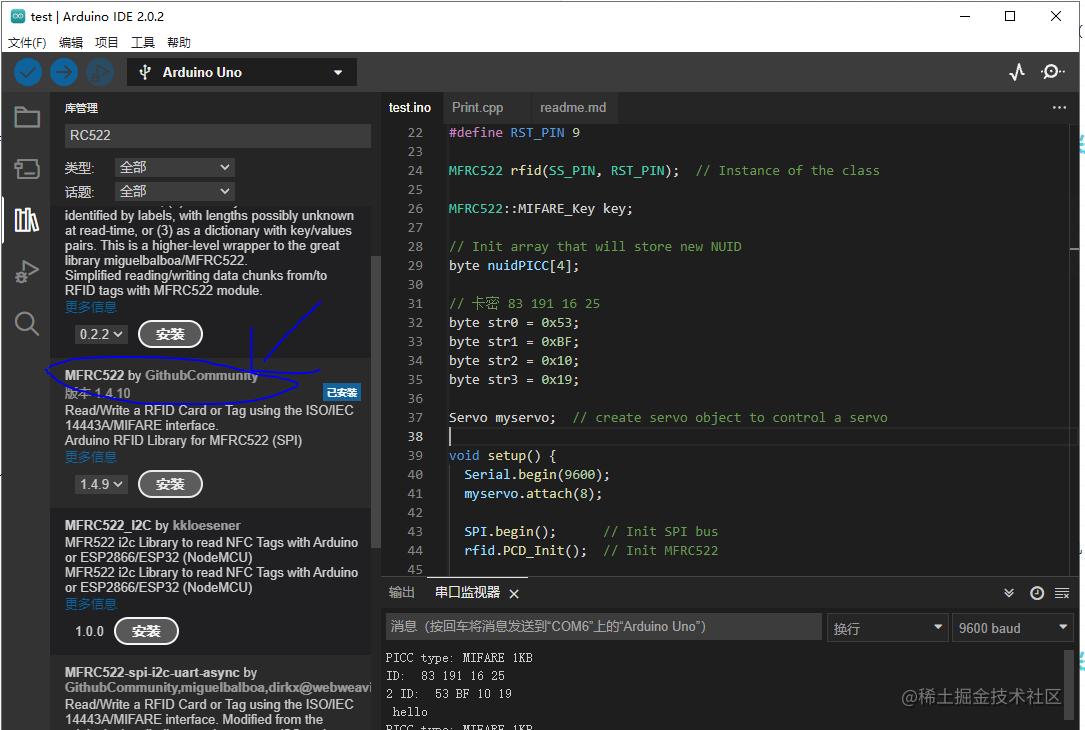Clear serial output with the lines icon
Image resolution: width=1085 pixels, height=730 pixels.
[1062, 593]
